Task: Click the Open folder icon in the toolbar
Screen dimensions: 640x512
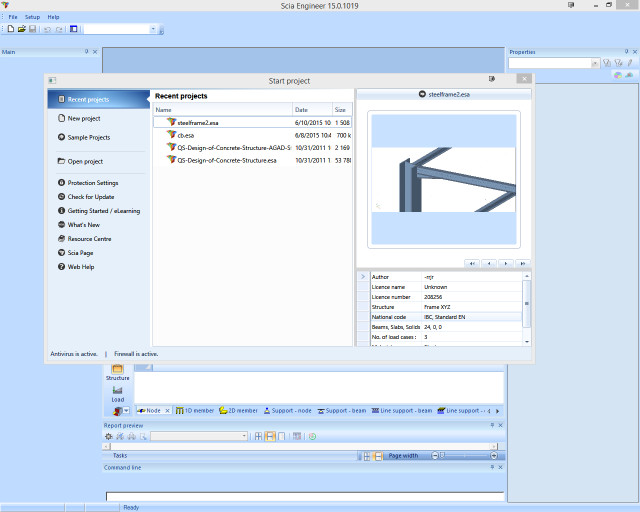Action: pos(22,29)
